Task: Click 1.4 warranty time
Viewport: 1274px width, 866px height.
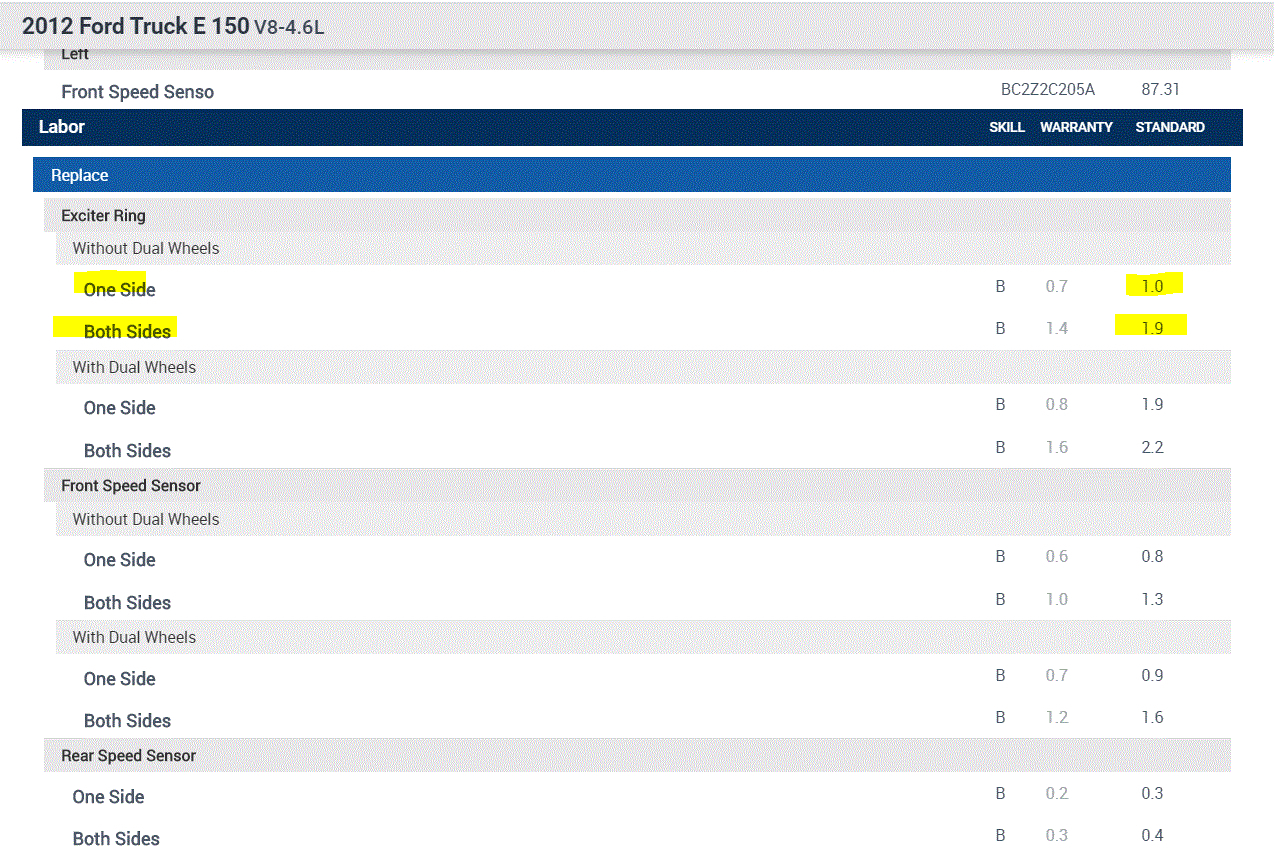Action: (x=1056, y=328)
